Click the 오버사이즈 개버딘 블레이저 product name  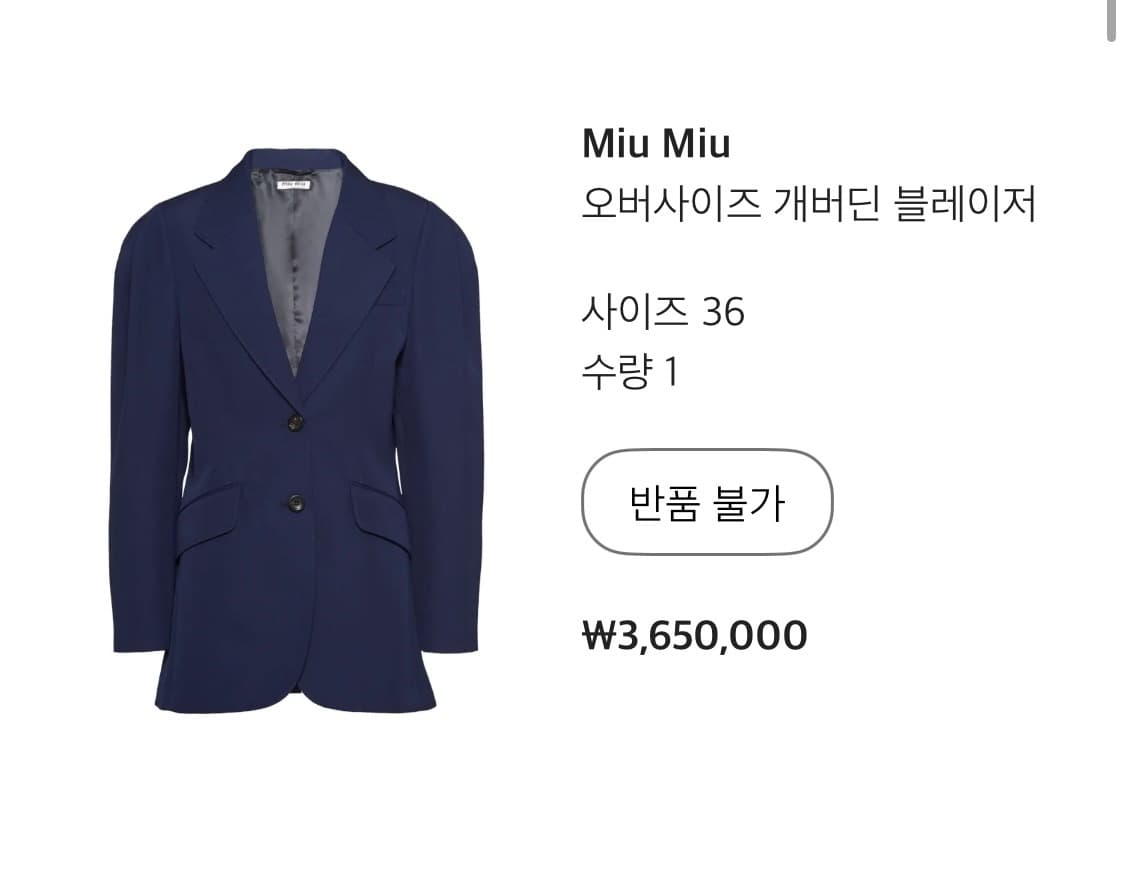point(808,205)
